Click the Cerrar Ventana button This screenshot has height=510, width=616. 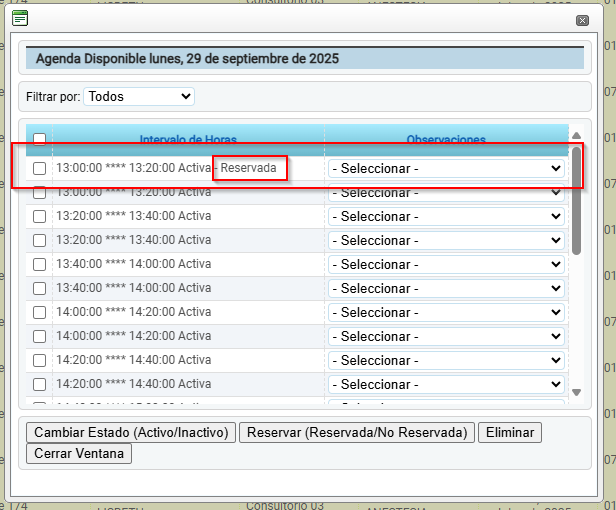click(79, 453)
